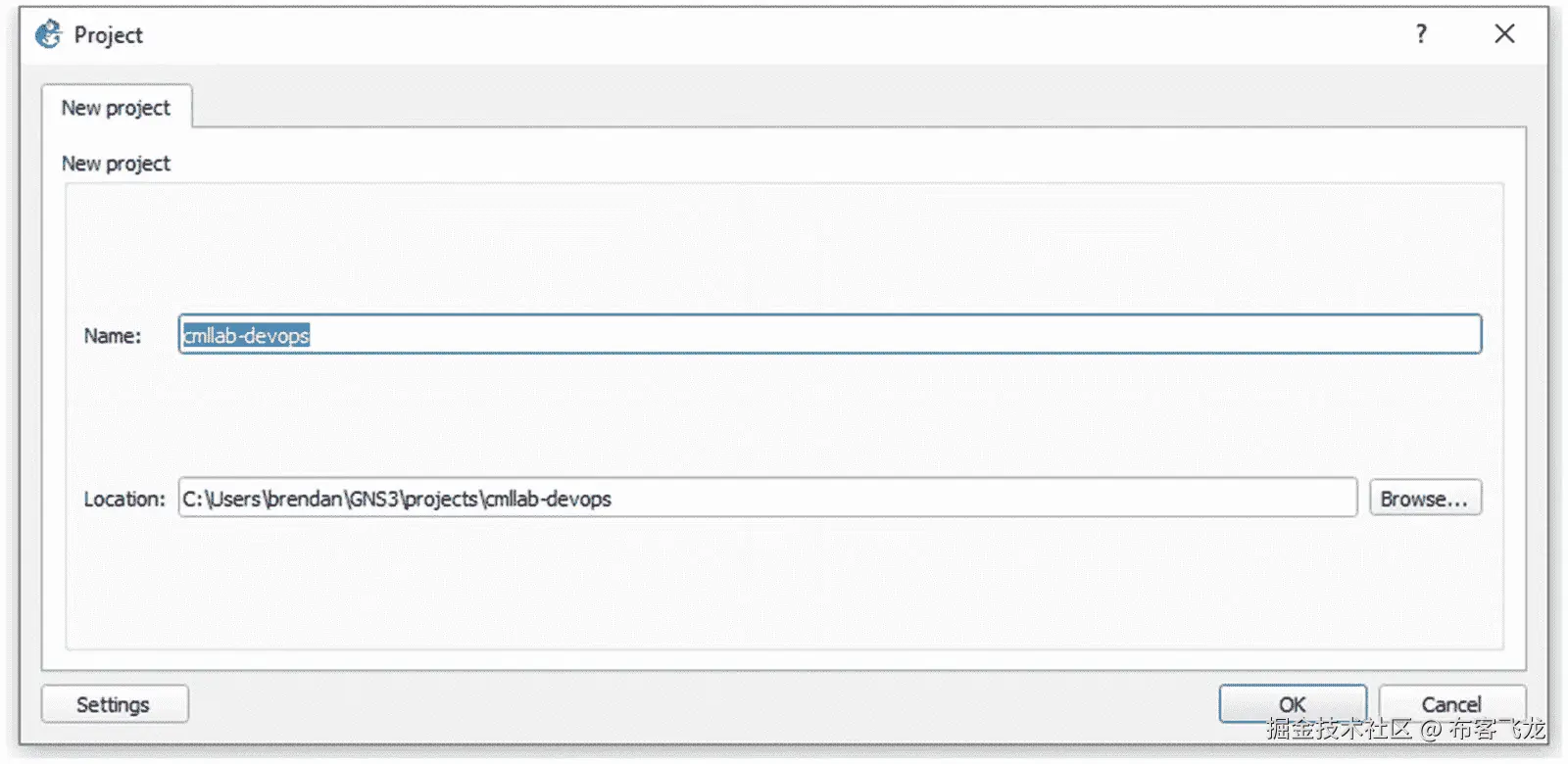Close the Project dialog with the X

tap(1504, 34)
